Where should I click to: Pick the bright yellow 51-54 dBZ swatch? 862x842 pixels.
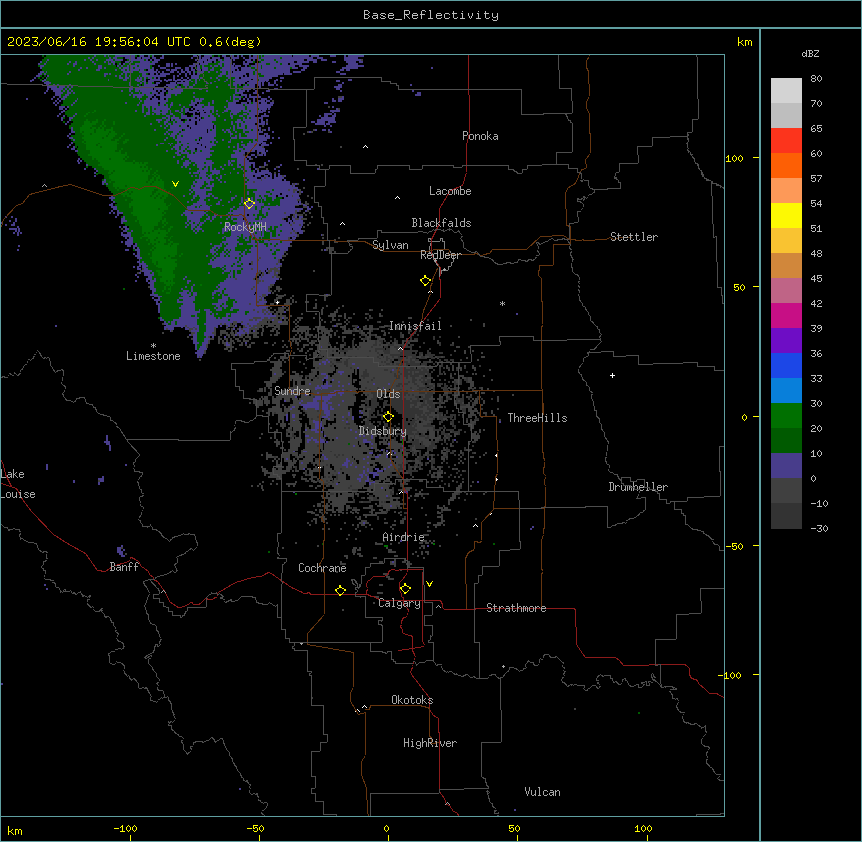click(x=786, y=216)
